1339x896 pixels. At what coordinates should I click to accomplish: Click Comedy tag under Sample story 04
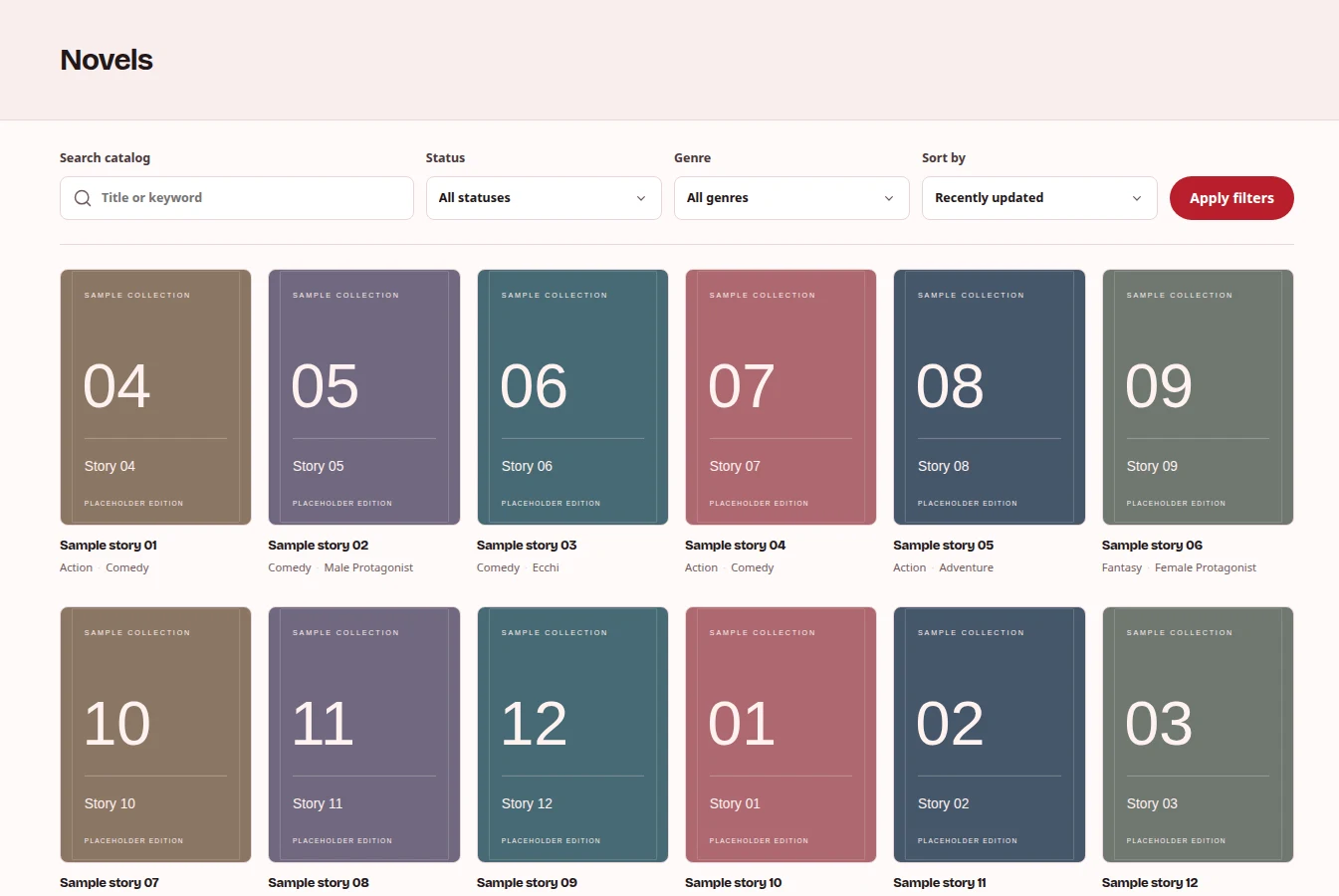pyautogui.click(x=753, y=567)
